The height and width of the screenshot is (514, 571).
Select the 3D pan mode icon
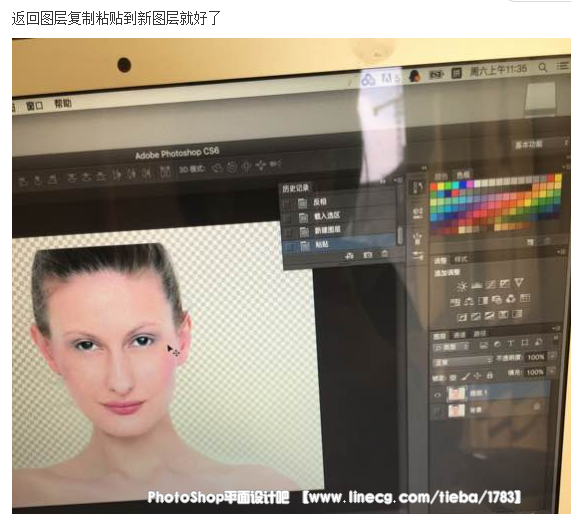click(247, 166)
